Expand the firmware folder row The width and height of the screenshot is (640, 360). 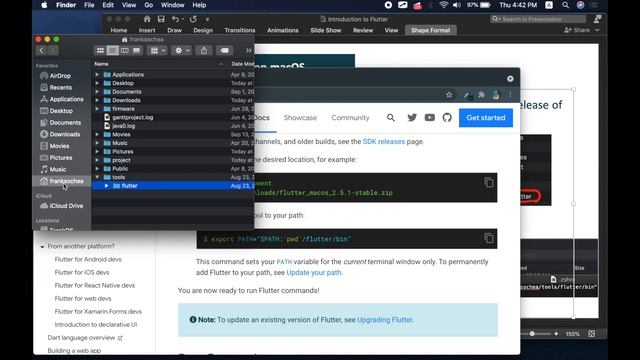click(97, 109)
